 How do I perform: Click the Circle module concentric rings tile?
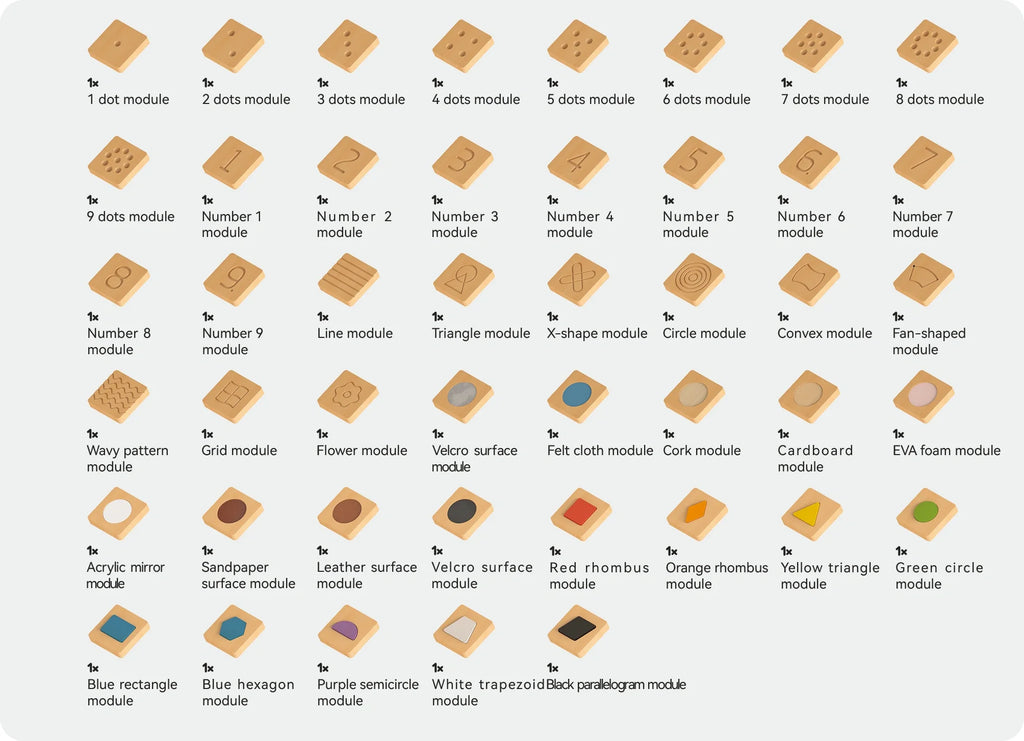click(694, 279)
